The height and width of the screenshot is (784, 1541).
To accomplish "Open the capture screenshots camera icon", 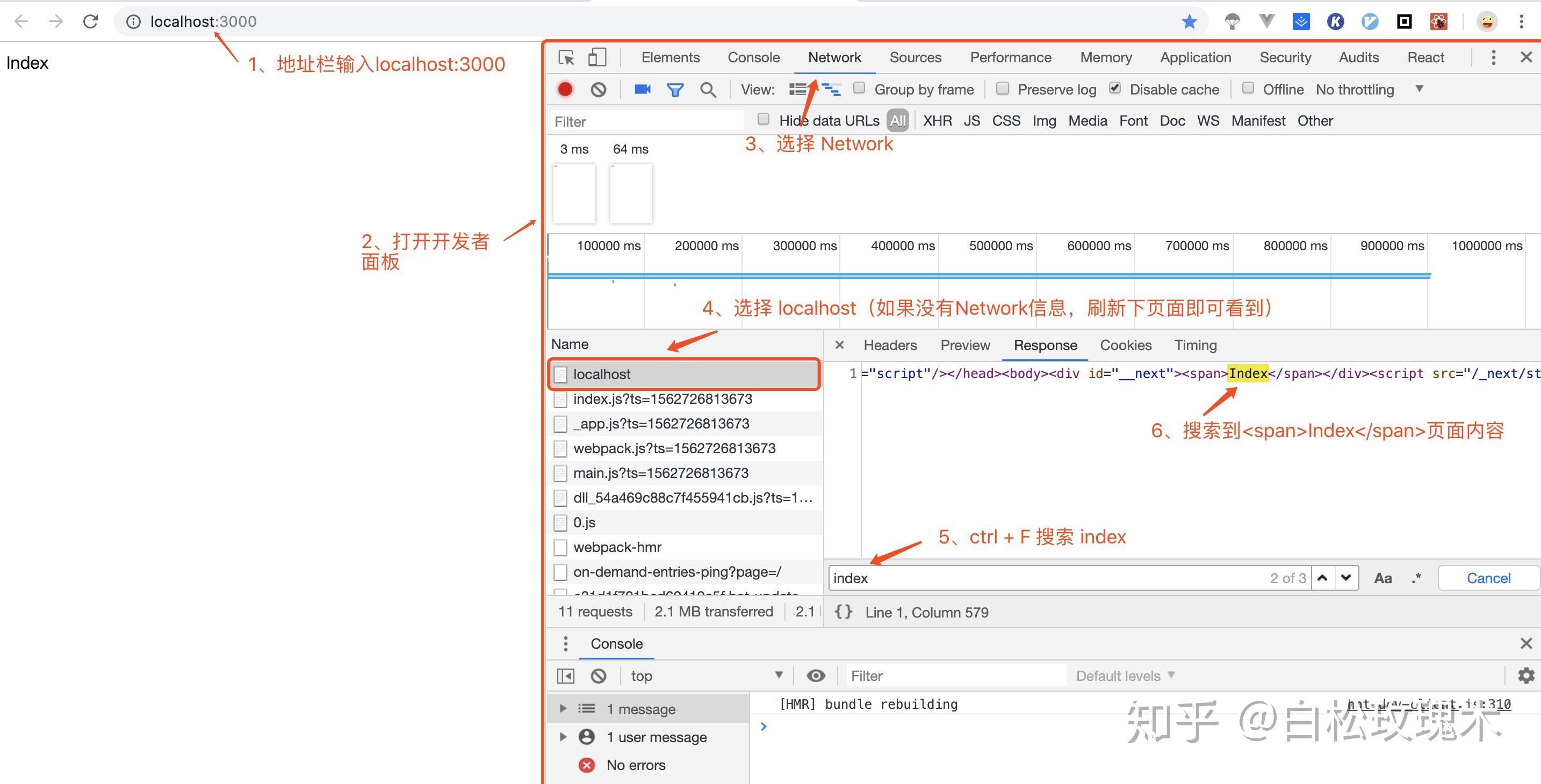I will coord(642,89).
